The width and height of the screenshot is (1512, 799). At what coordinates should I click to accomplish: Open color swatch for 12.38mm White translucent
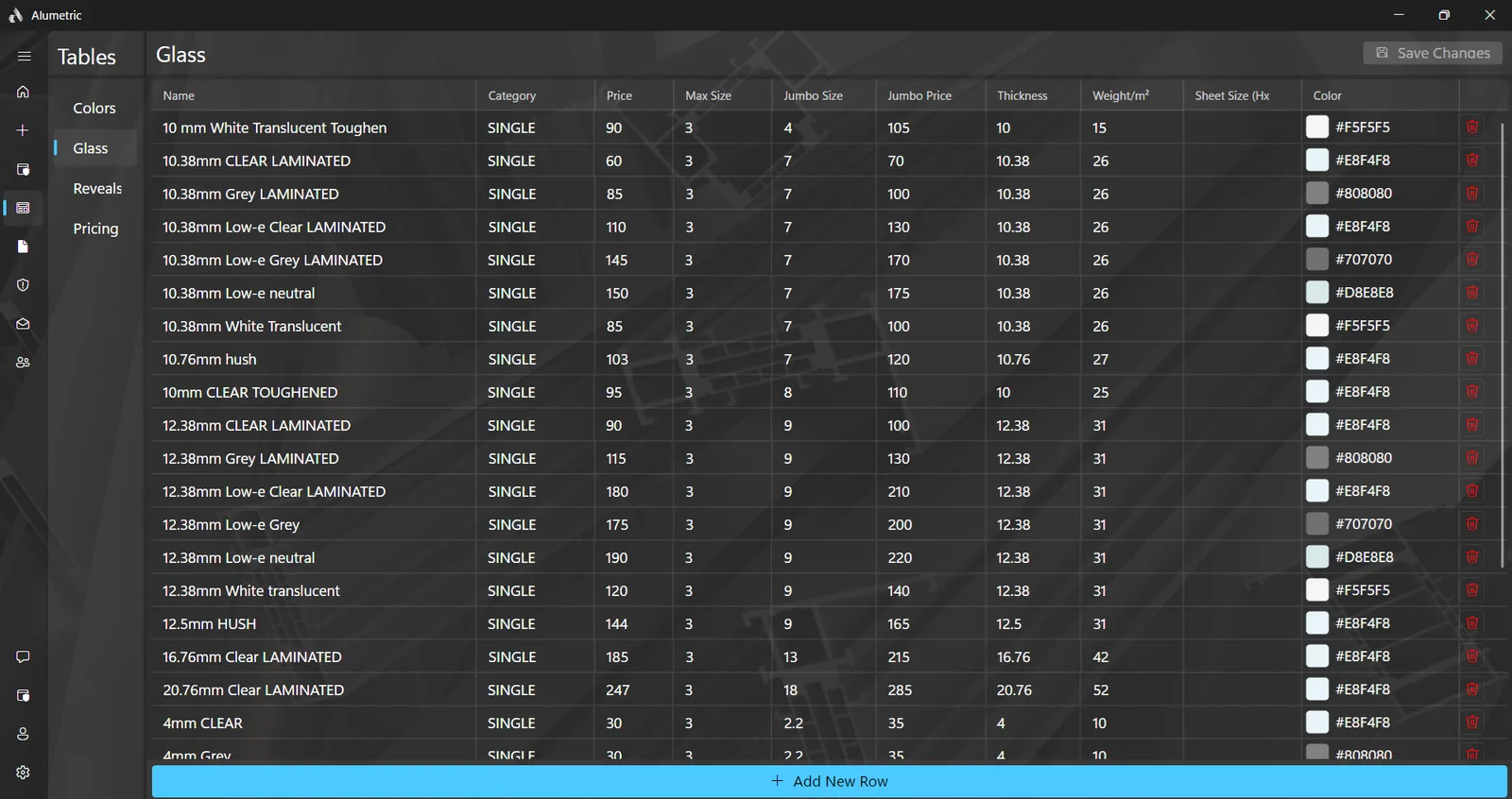pos(1317,589)
